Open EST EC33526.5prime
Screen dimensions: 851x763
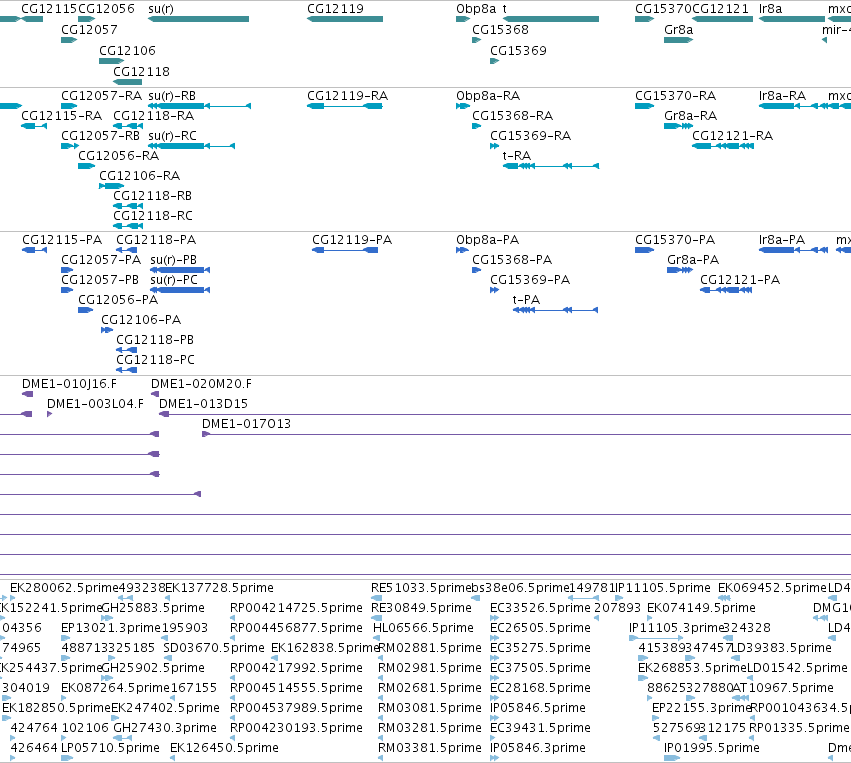click(x=540, y=608)
